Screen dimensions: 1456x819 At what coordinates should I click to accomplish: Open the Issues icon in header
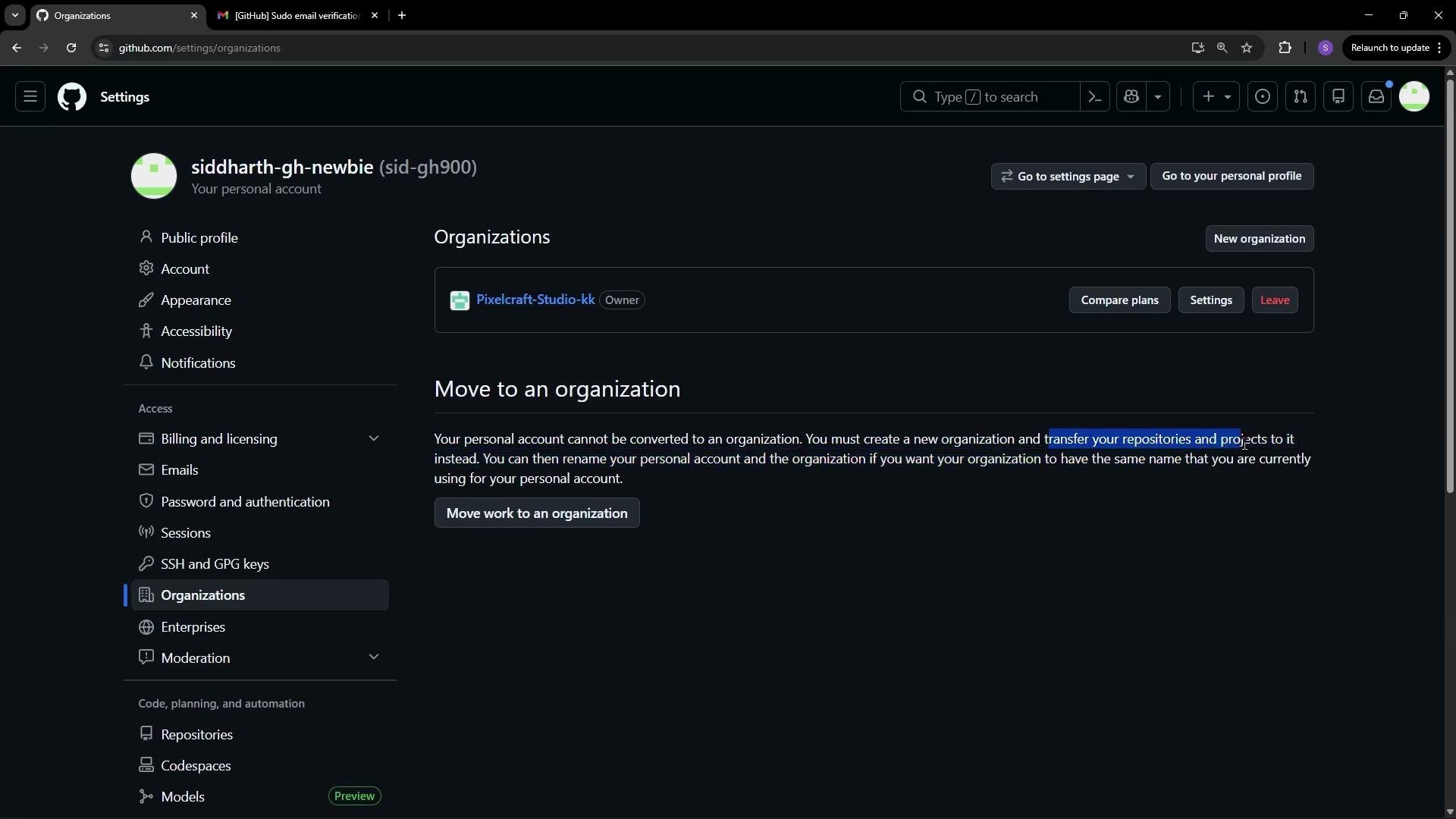(x=1263, y=97)
